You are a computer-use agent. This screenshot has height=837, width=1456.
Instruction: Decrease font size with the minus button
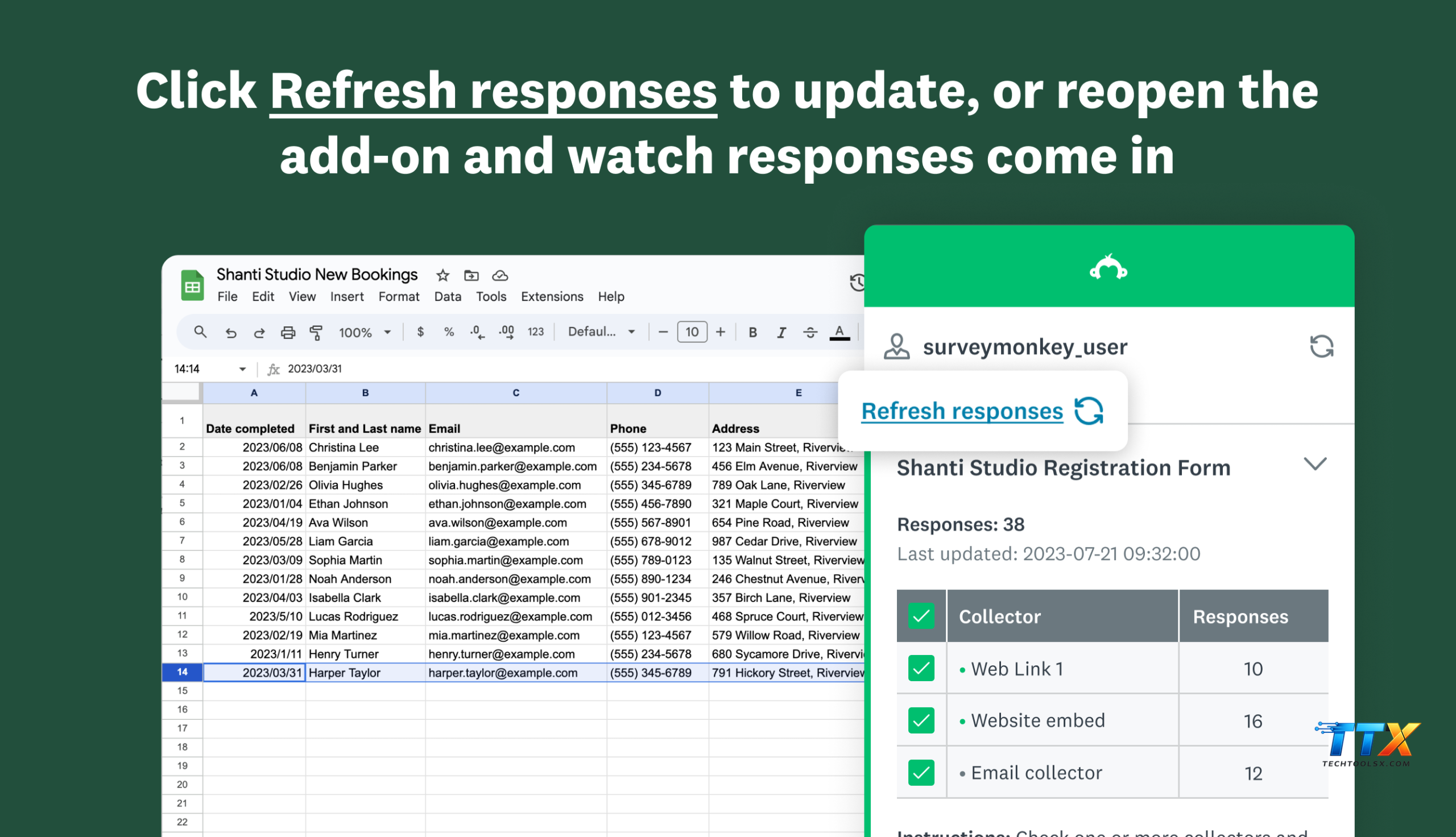click(x=663, y=332)
